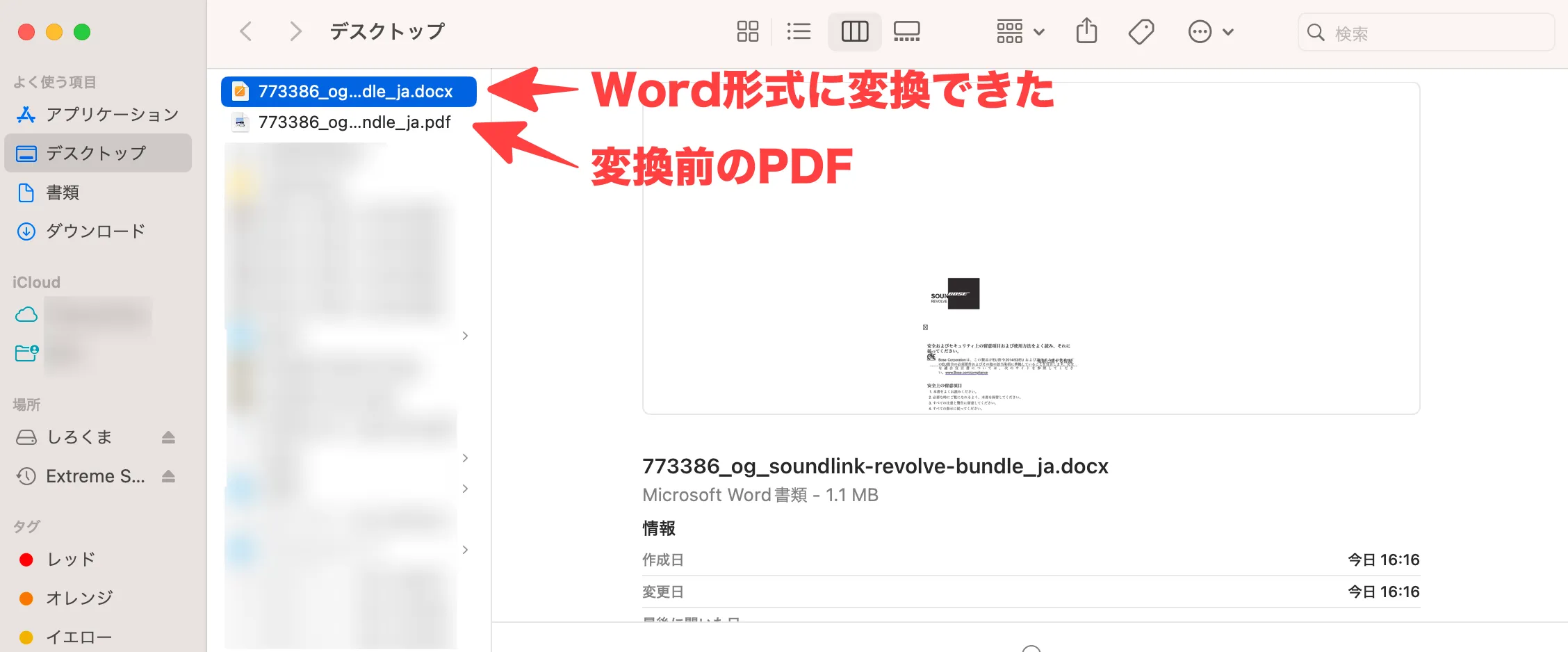The image size is (1568, 652).
Task: Click the デスクトップ window title
Action: tap(387, 31)
